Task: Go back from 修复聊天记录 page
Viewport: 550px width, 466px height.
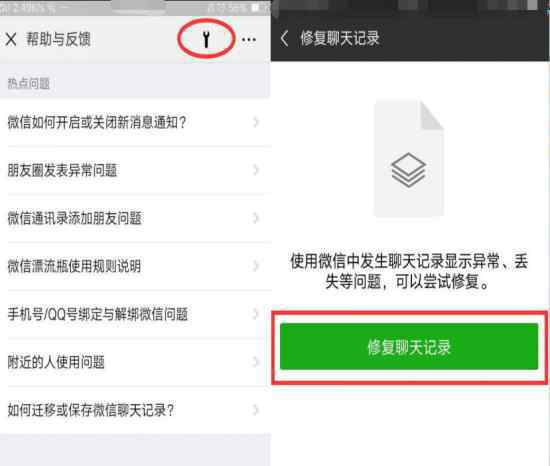Action: click(284, 38)
